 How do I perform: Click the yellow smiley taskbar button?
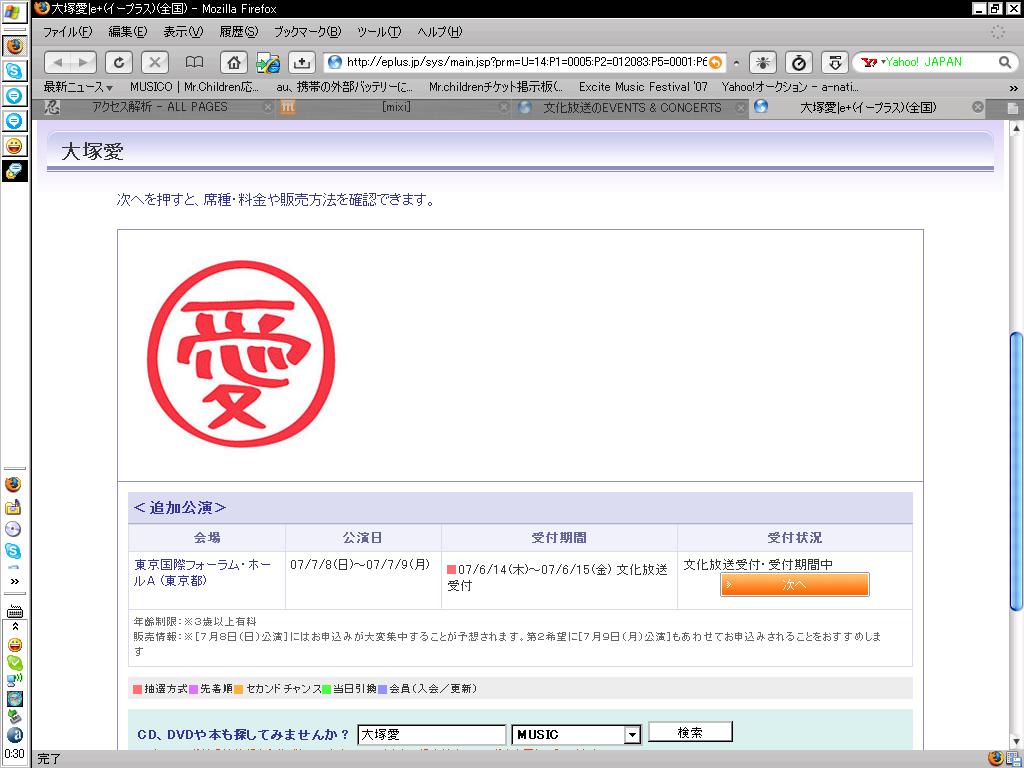14,146
